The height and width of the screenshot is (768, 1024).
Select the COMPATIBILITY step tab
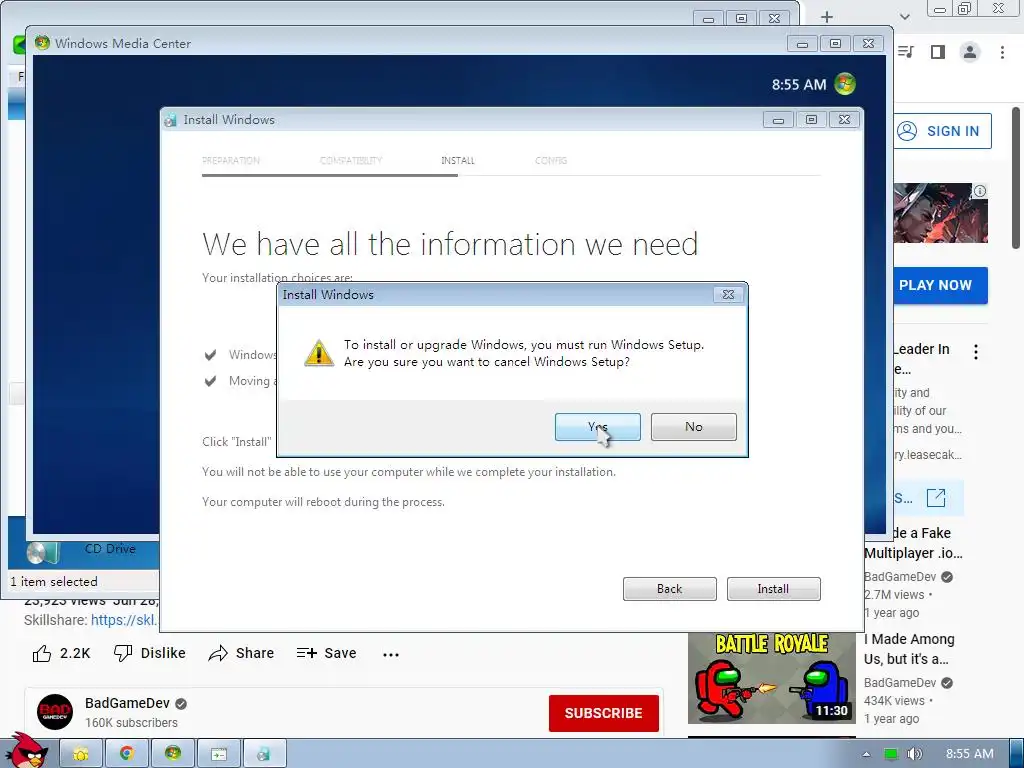[351, 160]
